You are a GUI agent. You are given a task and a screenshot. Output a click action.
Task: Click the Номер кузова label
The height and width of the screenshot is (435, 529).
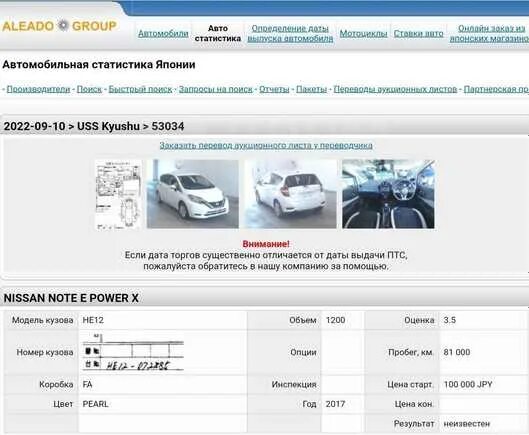coord(45,352)
